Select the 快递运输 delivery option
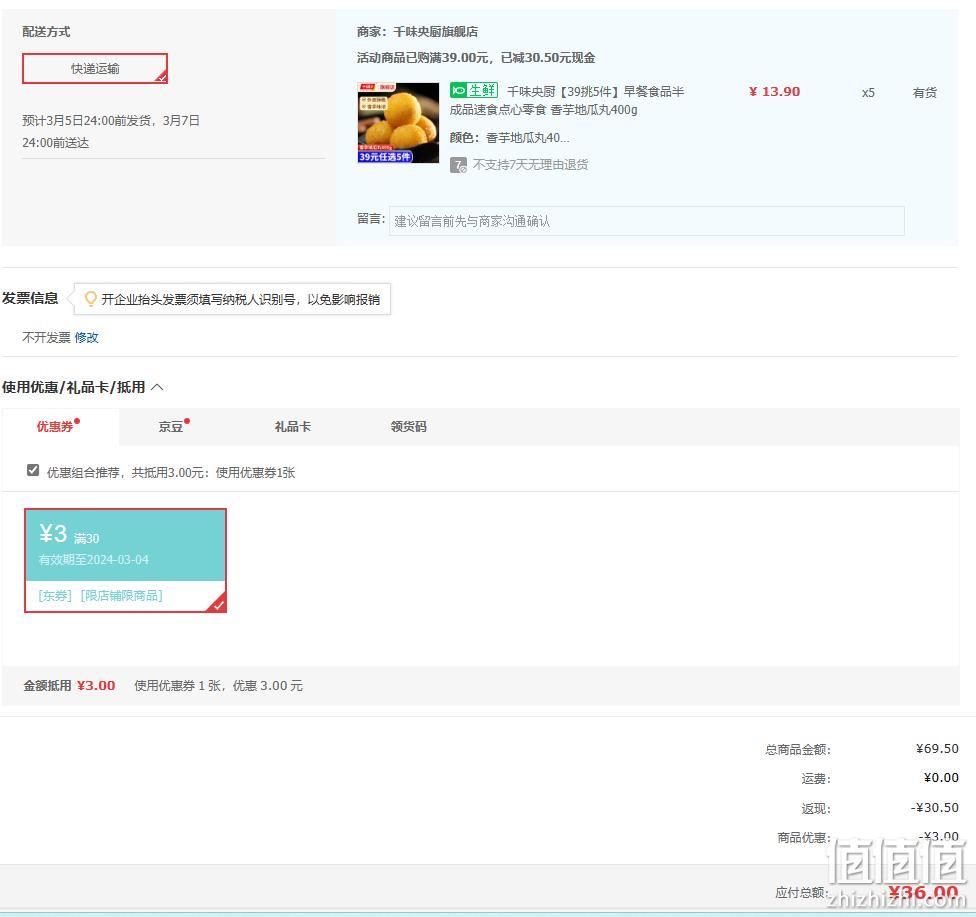 tap(95, 68)
